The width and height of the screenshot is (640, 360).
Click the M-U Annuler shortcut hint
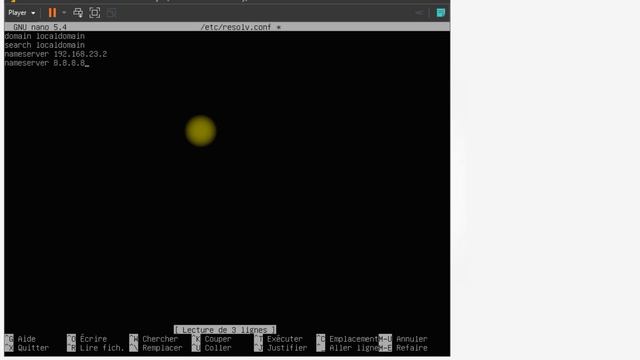pyautogui.click(x=403, y=339)
